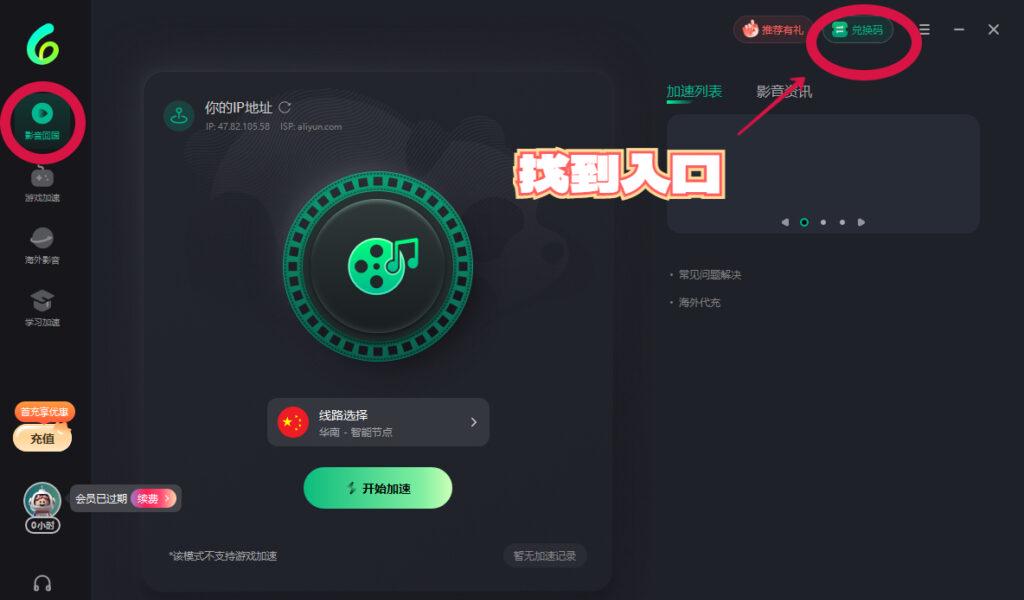Open the 影音加速 sidebar section
Image resolution: width=1024 pixels, height=600 pixels.
click(42, 121)
